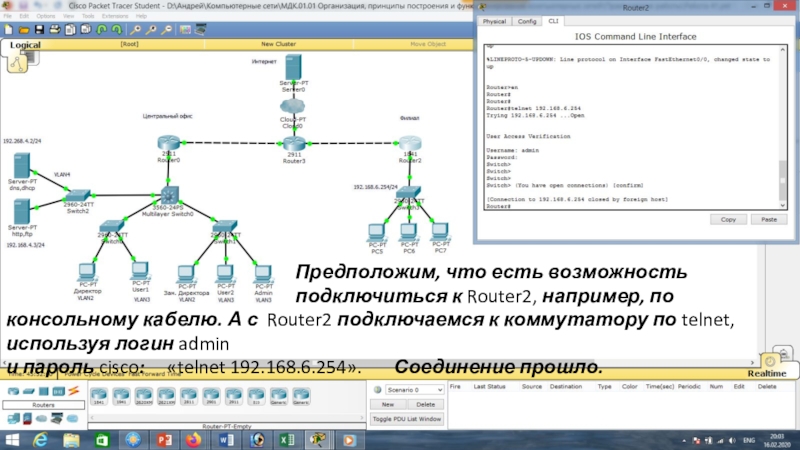Select Switches device category icon
Screen dimensions: 800x450
[x=29, y=391]
